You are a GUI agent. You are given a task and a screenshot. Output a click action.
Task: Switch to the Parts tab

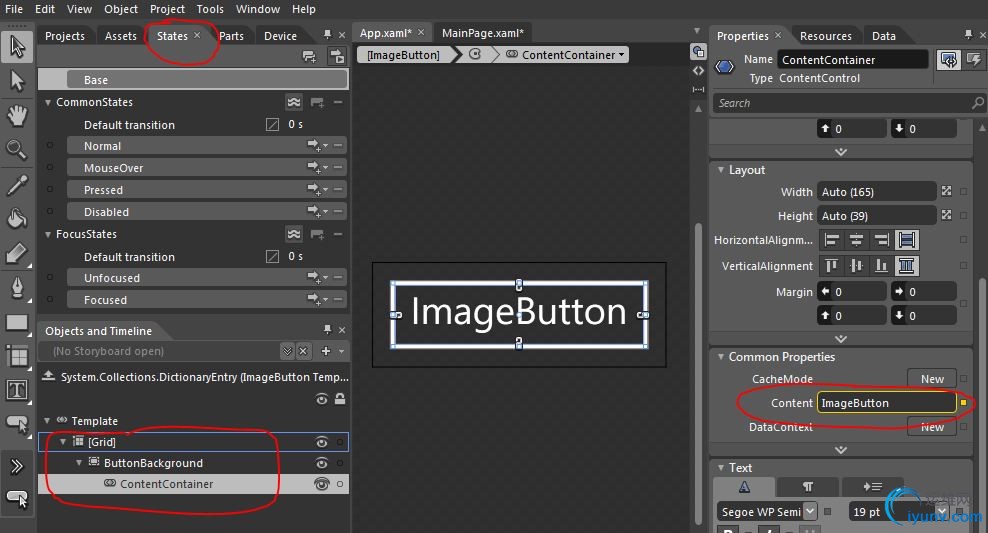[x=231, y=36]
